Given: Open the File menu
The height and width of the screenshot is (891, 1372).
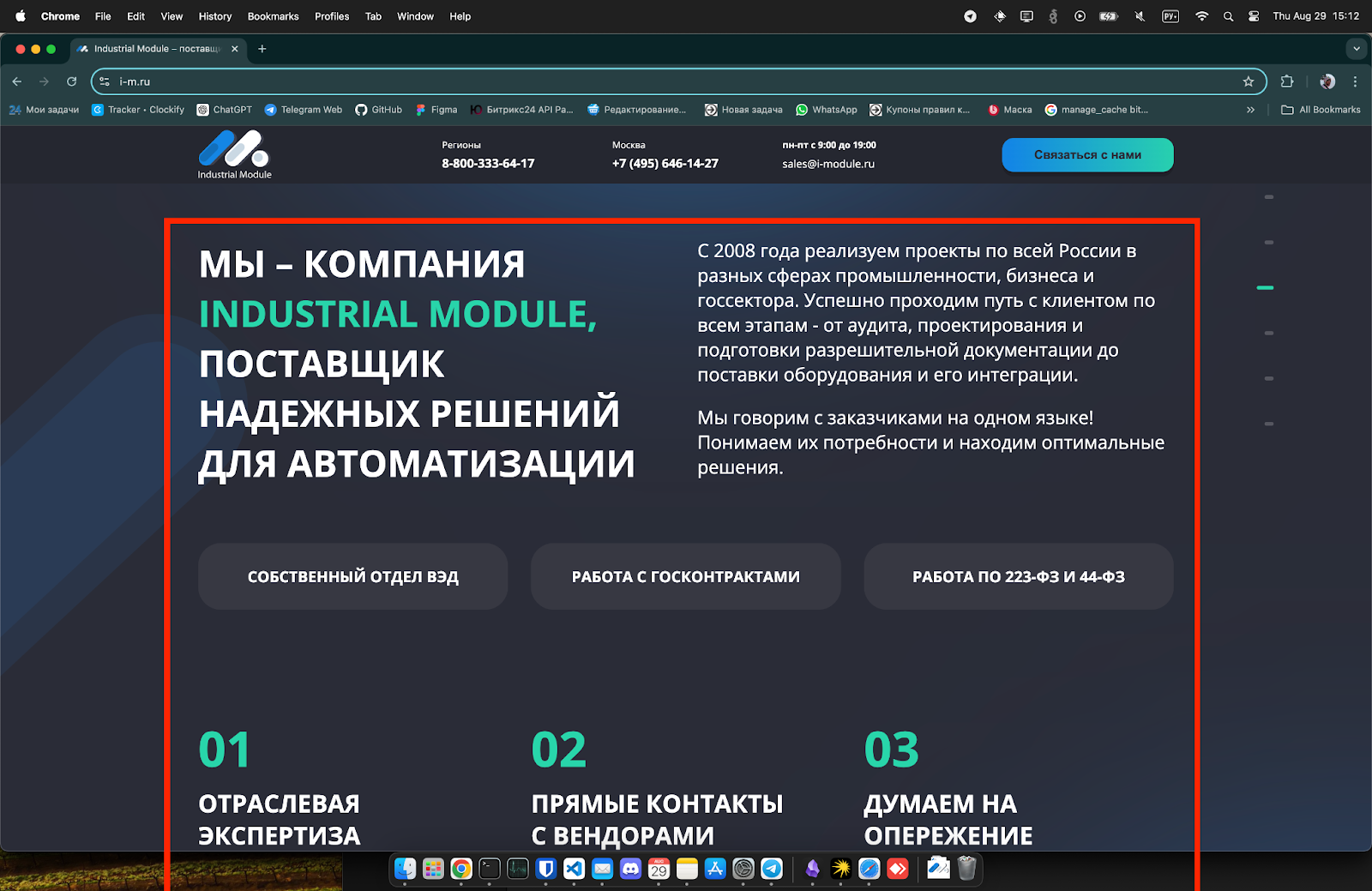Looking at the screenshot, I should tap(103, 16).
